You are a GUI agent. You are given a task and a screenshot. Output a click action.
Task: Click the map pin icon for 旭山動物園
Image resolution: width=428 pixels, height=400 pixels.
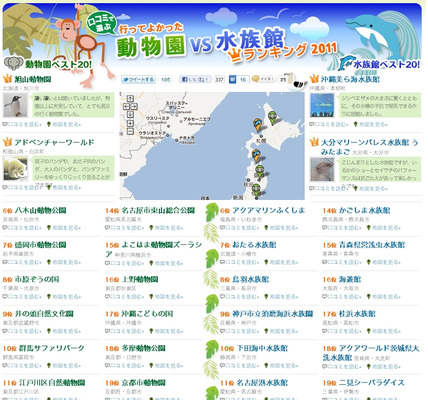pos(48,124)
